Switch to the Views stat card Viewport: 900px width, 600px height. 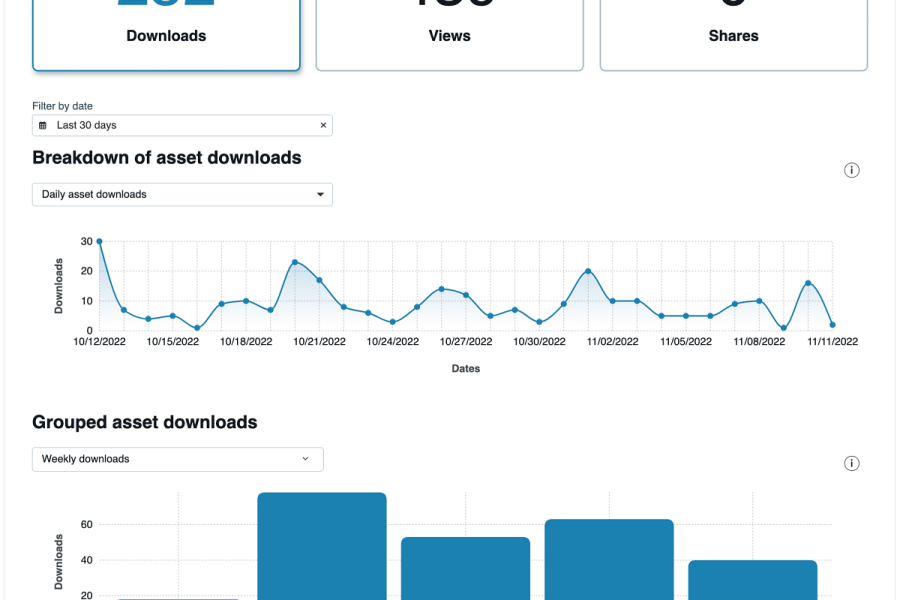(449, 36)
